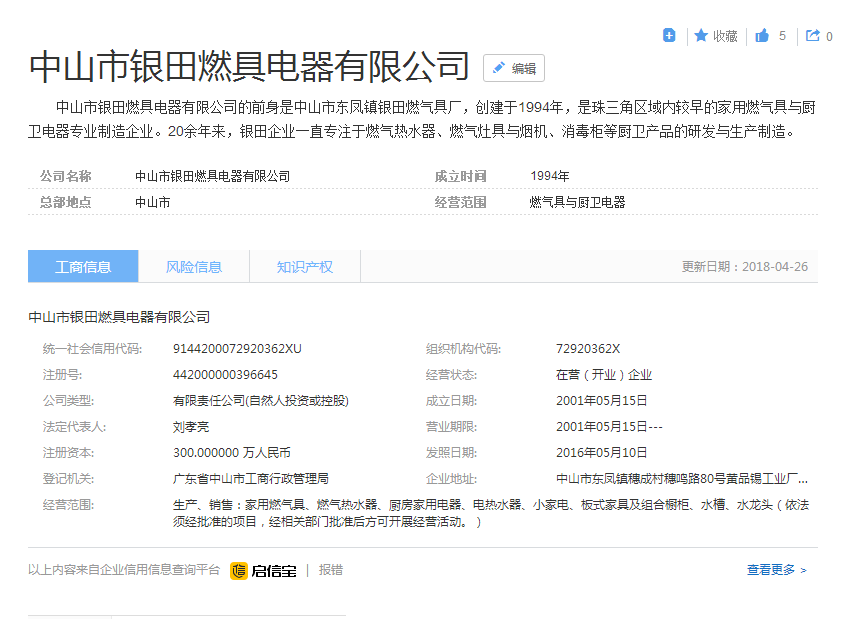Click the share arrow icon
846x619 pixels.
tap(813, 36)
